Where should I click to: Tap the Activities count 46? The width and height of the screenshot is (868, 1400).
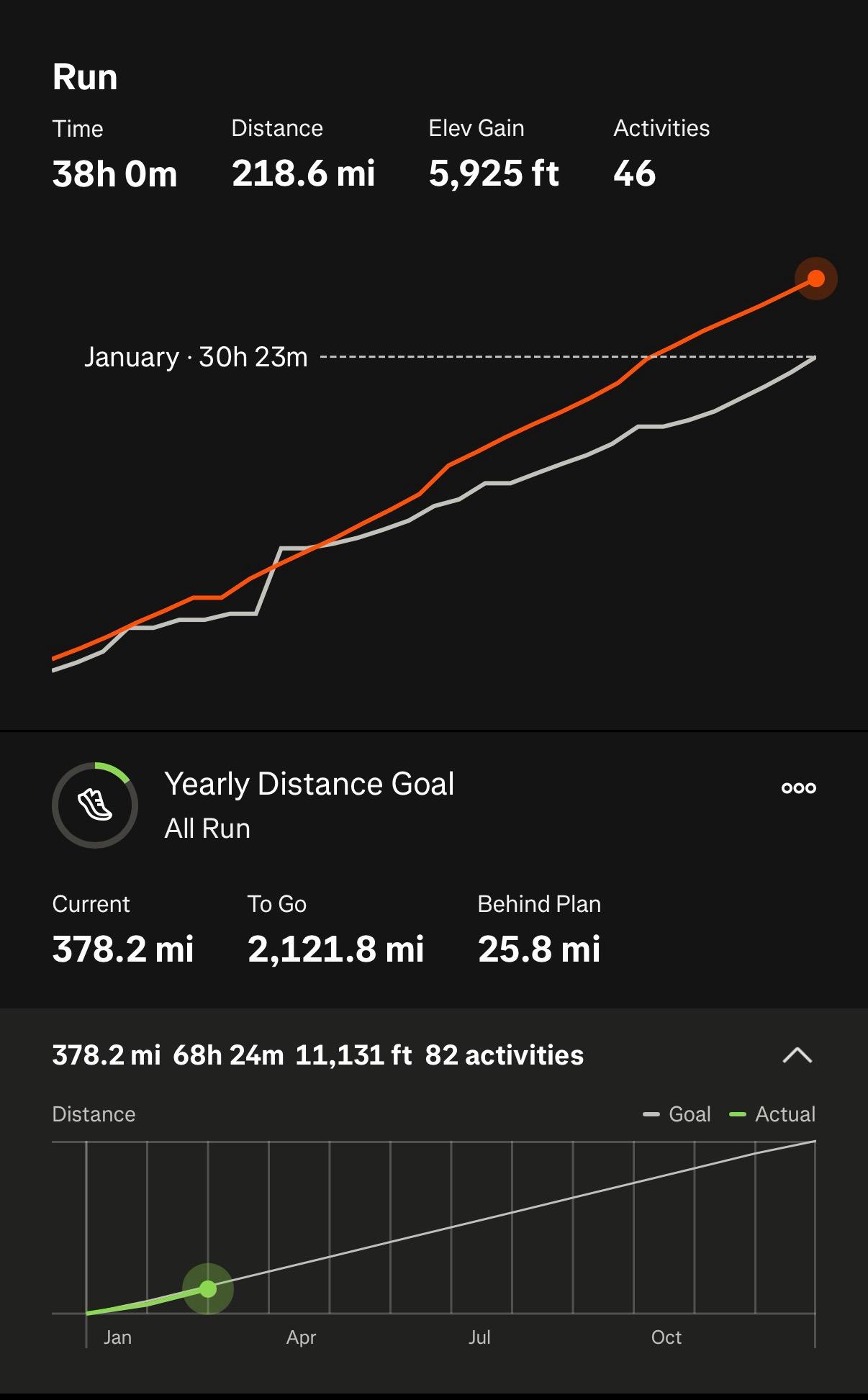(x=634, y=173)
